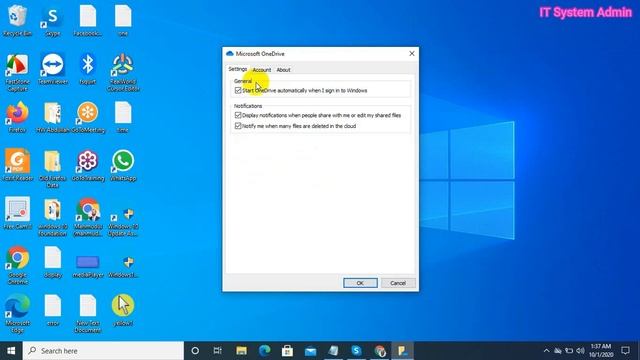
Task: Click the Skype icon in the taskbar
Action: tap(356, 351)
